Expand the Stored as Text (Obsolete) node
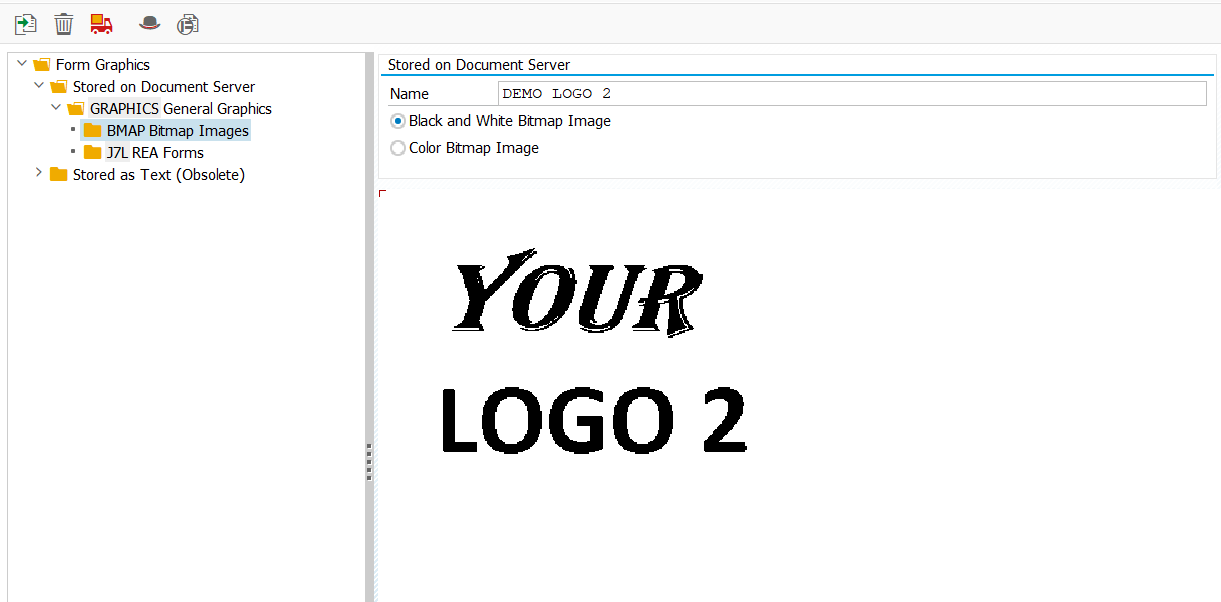This screenshot has height=602, width=1221. 39,174
